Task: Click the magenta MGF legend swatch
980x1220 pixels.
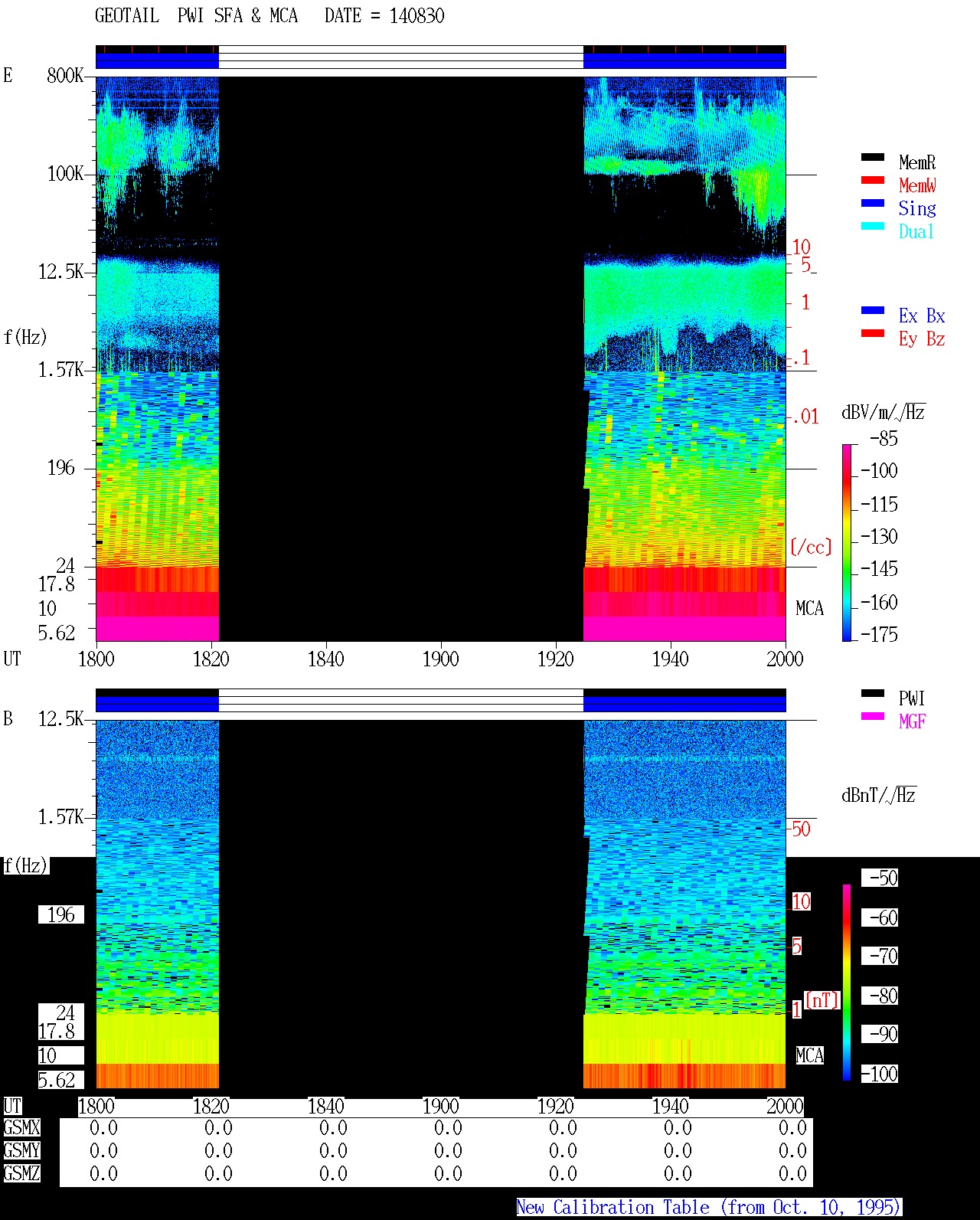Action: [873, 716]
